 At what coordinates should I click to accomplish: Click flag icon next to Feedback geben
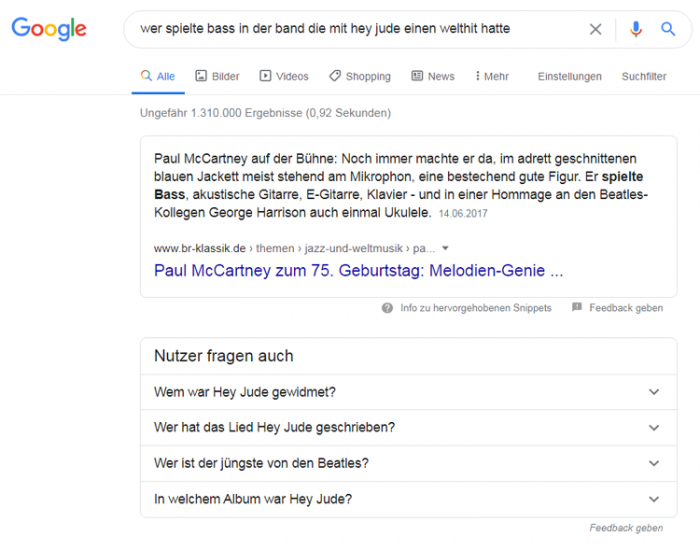coord(577,307)
